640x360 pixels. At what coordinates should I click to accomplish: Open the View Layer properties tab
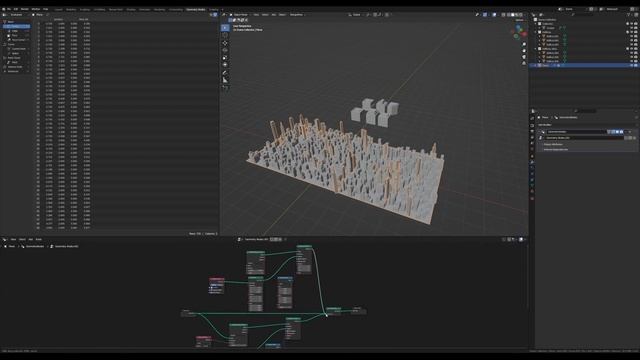click(532, 137)
